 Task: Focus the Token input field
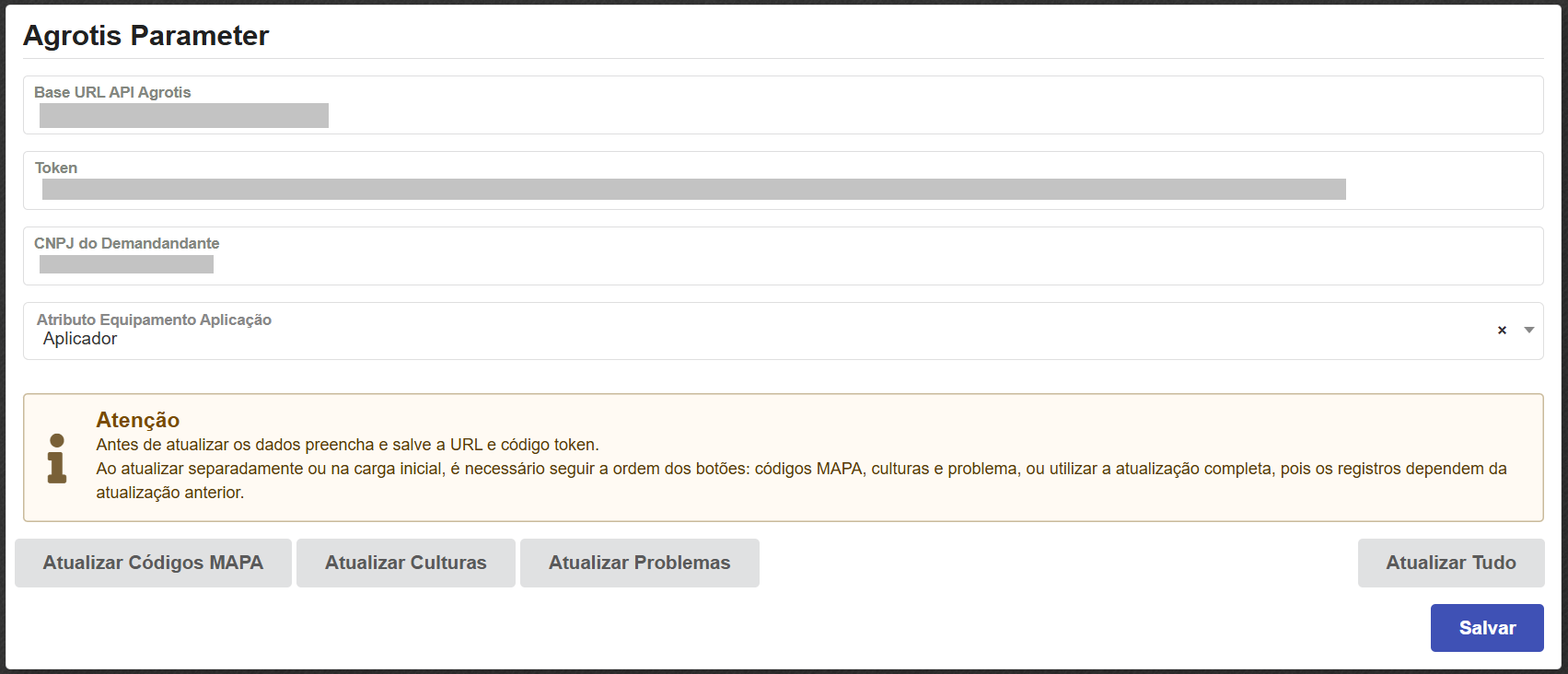point(783,190)
